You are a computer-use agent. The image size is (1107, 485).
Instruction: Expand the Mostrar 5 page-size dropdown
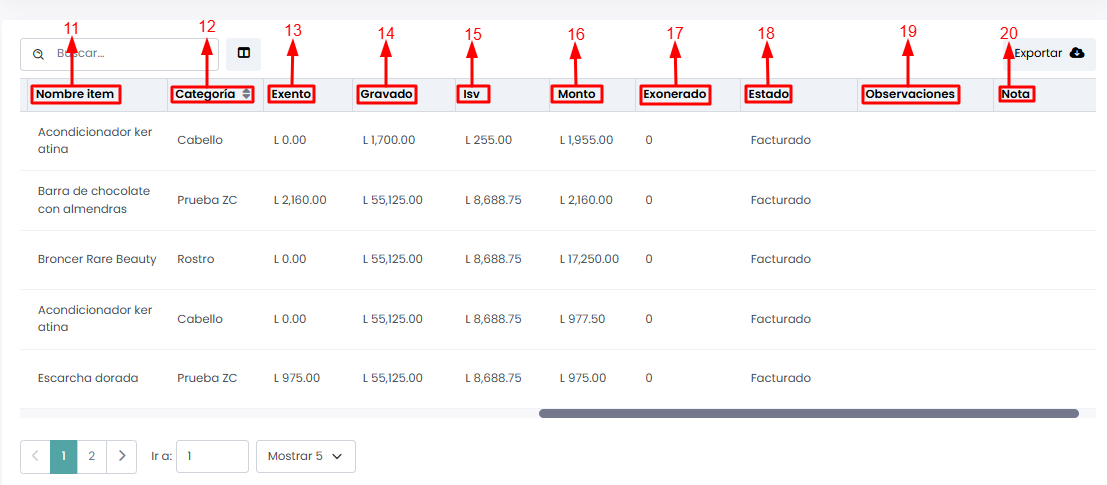(305, 456)
